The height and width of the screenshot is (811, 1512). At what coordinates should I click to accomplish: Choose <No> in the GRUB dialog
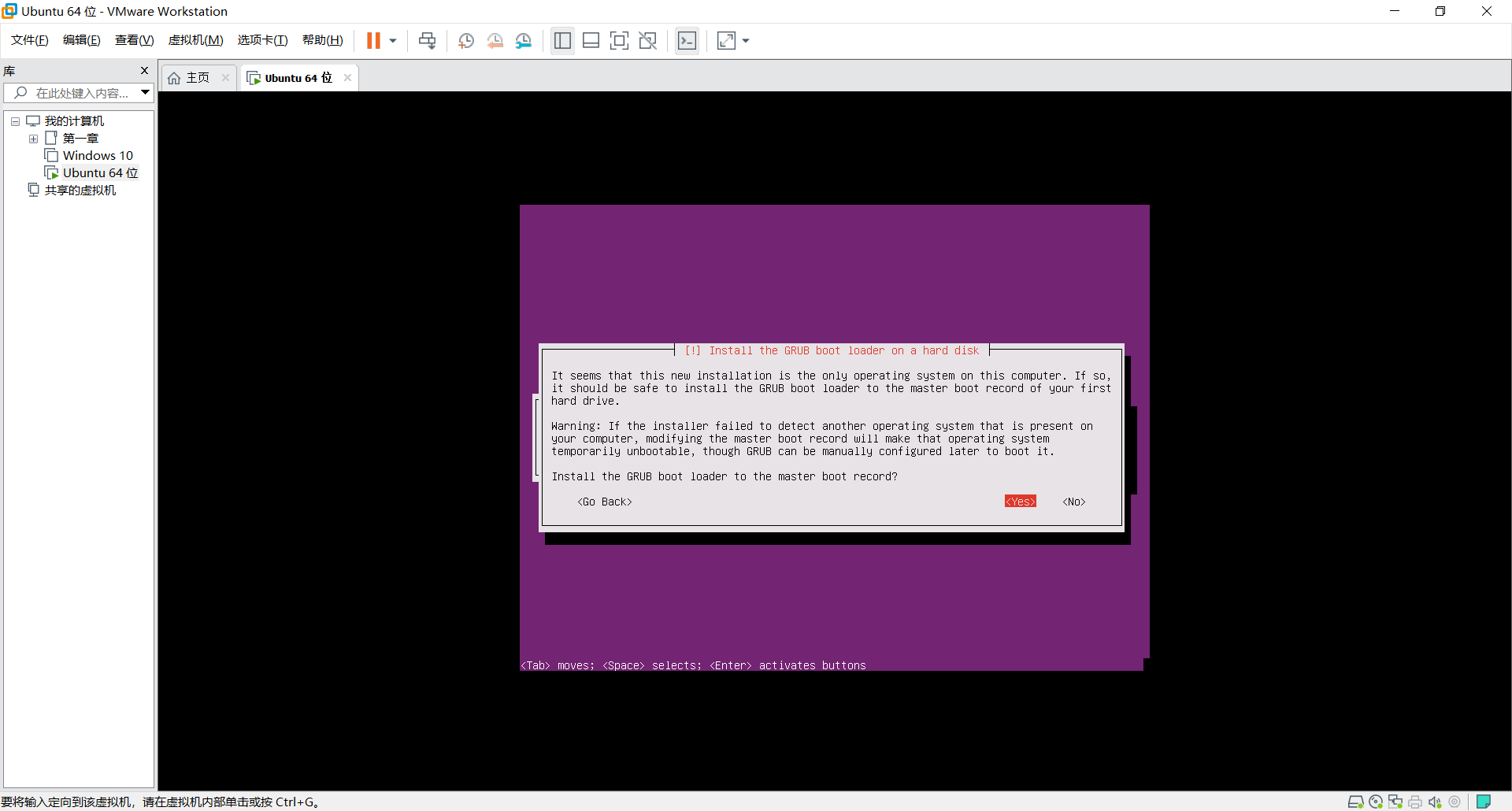click(1074, 502)
